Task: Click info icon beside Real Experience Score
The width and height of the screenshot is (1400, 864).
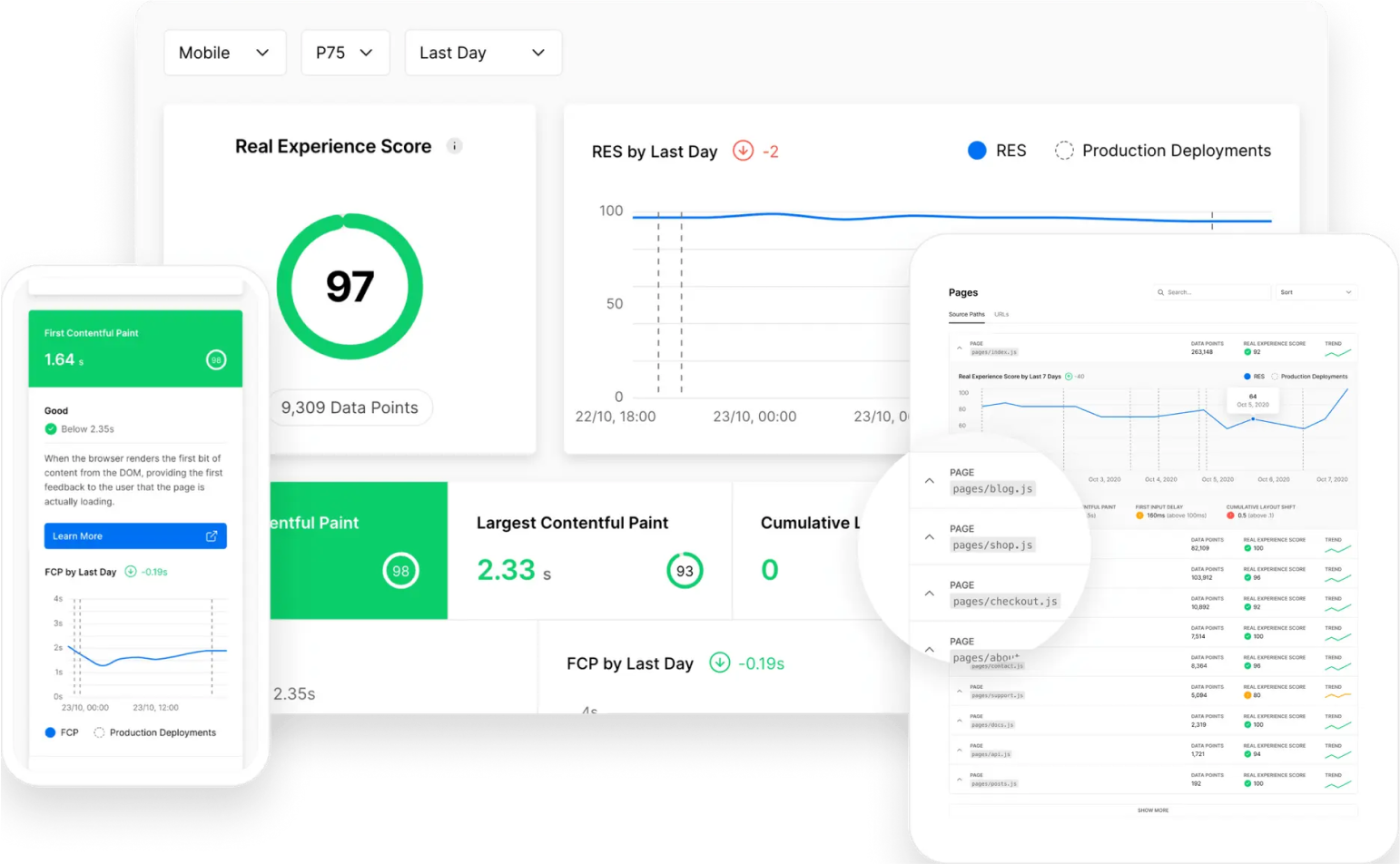Action: point(455,146)
